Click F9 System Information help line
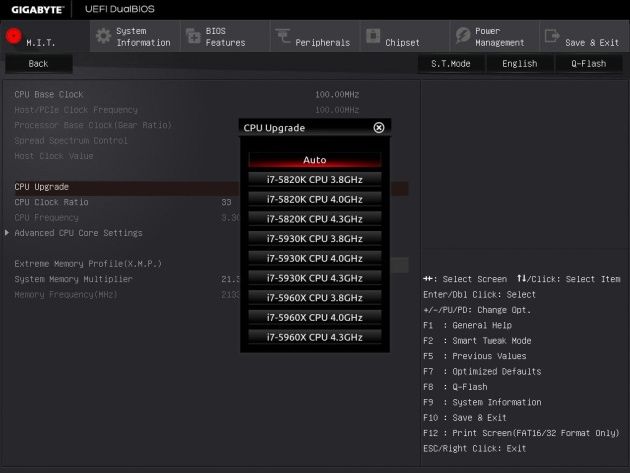The image size is (630, 473). (x=482, y=403)
